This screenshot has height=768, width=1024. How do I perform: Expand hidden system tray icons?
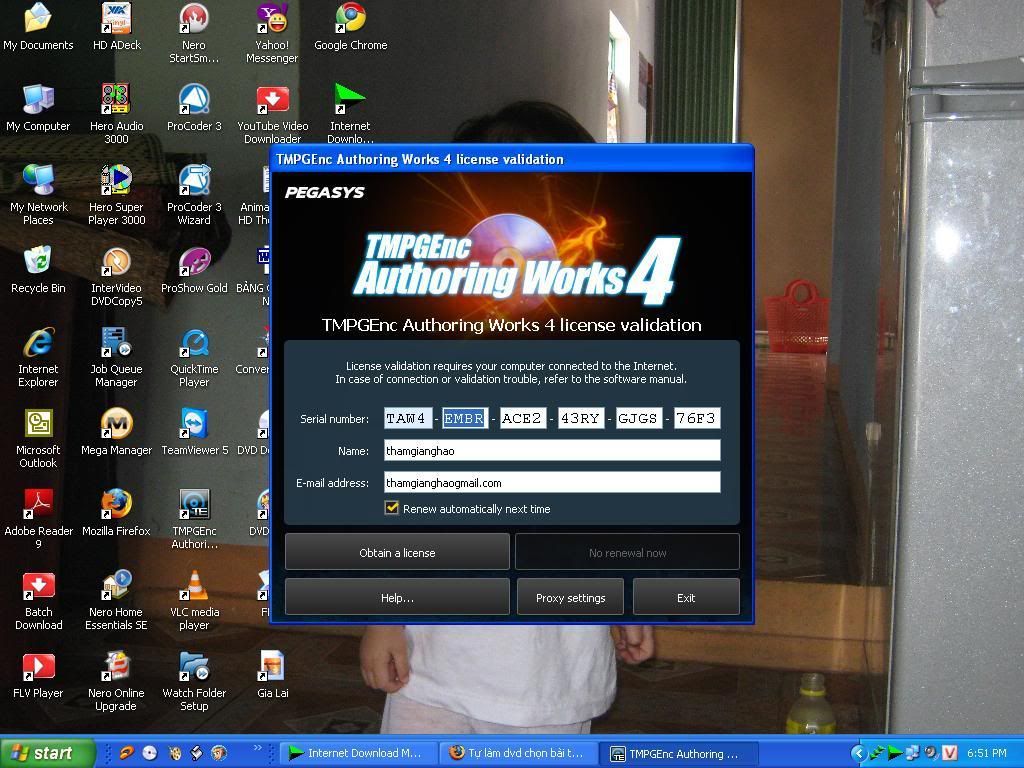point(859,753)
